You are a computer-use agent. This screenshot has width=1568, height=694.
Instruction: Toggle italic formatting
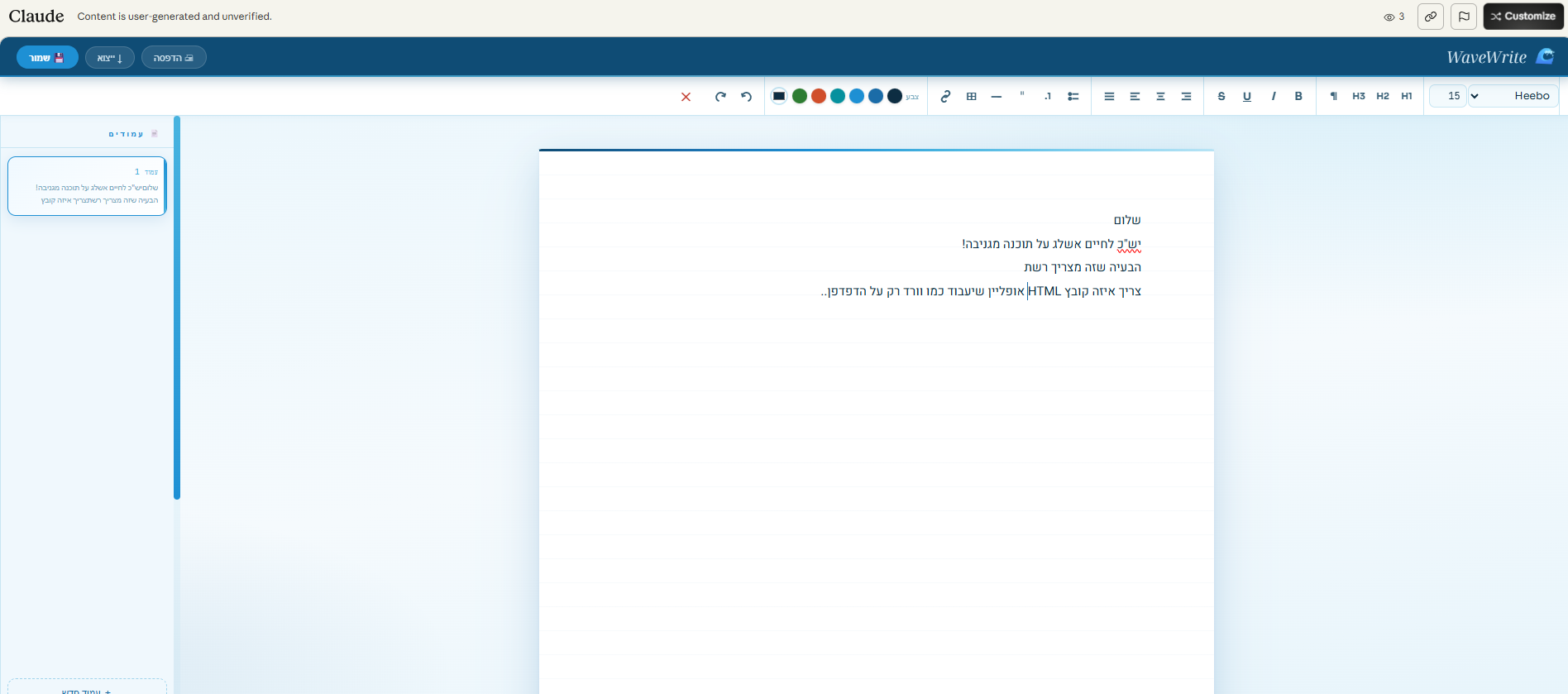coord(1274,96)
